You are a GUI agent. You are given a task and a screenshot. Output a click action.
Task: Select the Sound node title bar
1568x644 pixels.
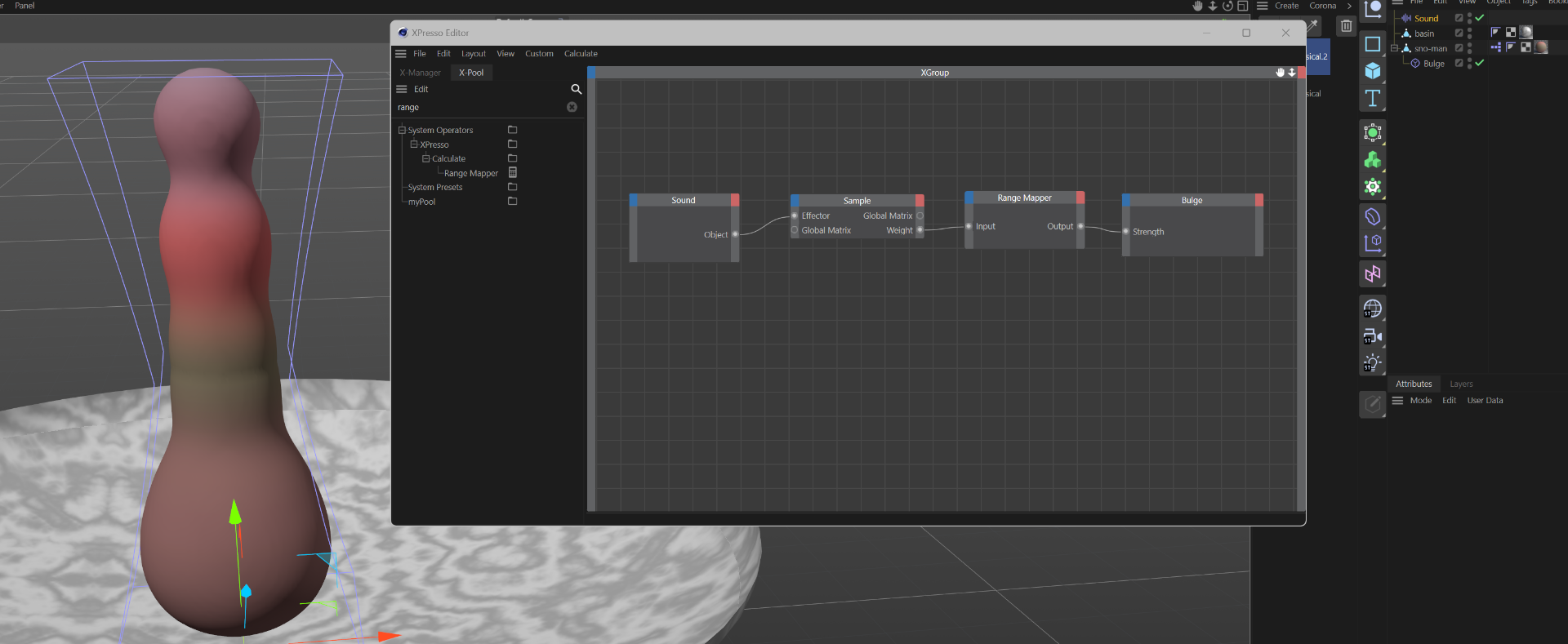point(684,200)
